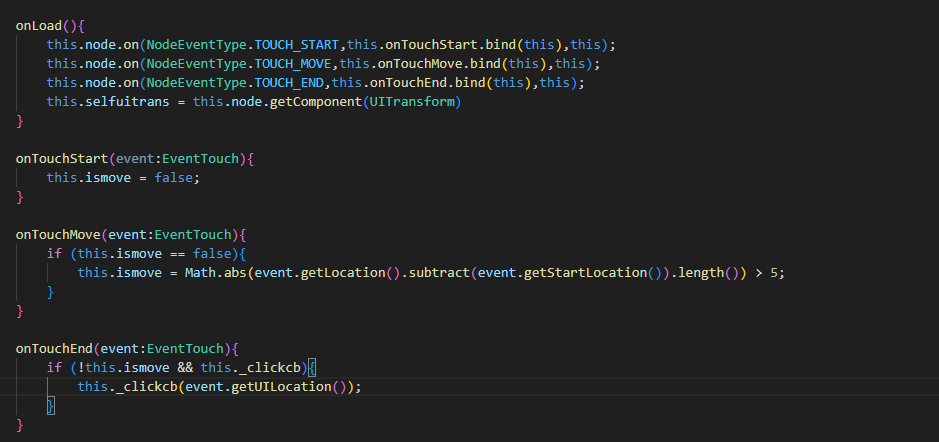Click the highlighted opening brace after _clickcb)
This screenshot has width=939, height=442.
coord(312,368)
